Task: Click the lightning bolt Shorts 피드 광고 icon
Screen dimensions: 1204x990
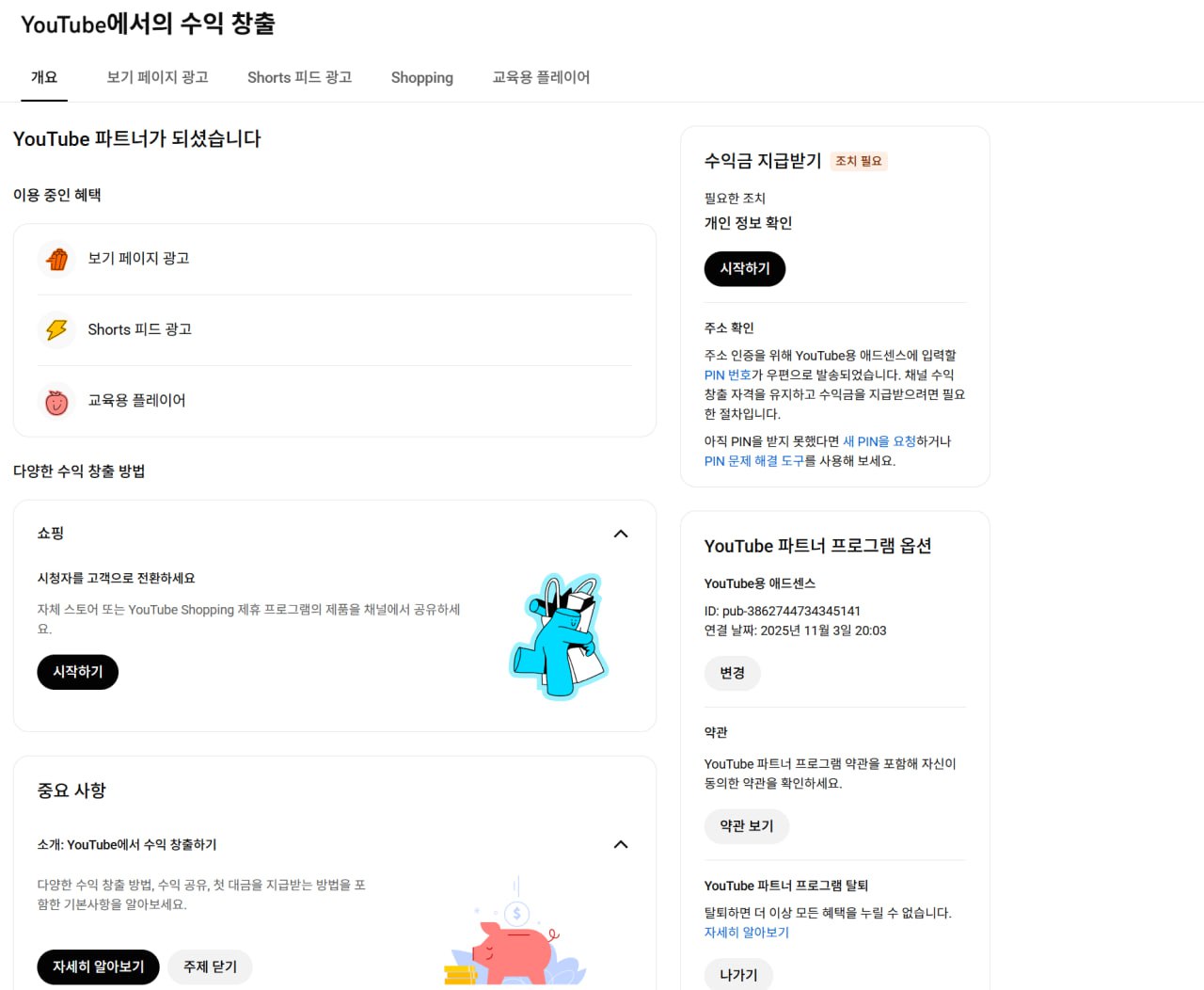Action: tap(56, 329)
